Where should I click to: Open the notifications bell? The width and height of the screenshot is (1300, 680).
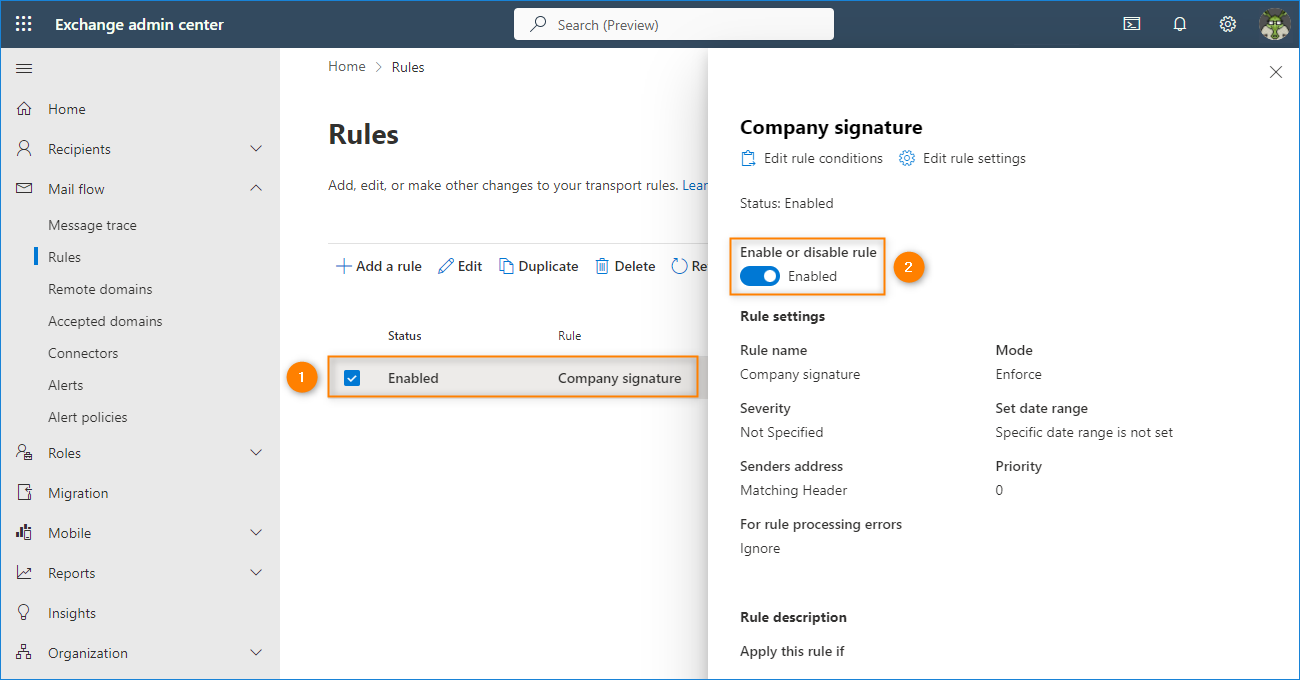click(x=1180, y=24)
